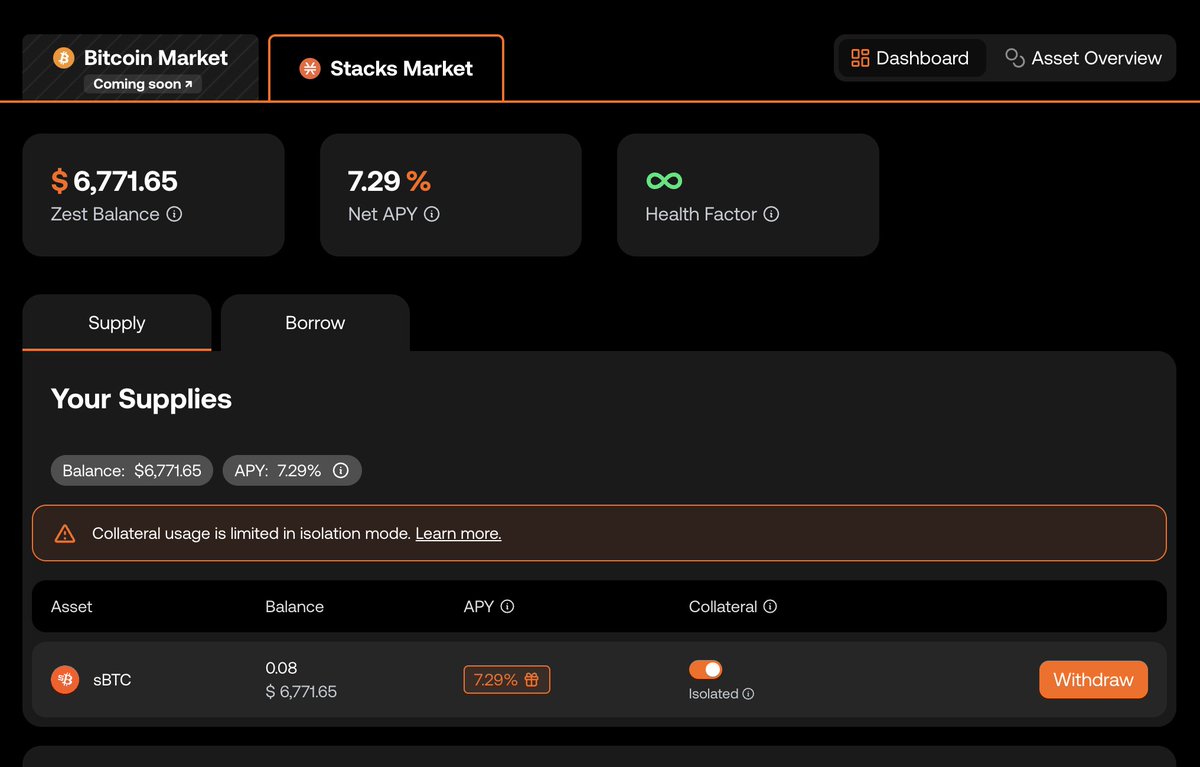This screenshot has width=1200, height=767.
Task: Click the Dashboard grid icon
Action: pos(860,58)
